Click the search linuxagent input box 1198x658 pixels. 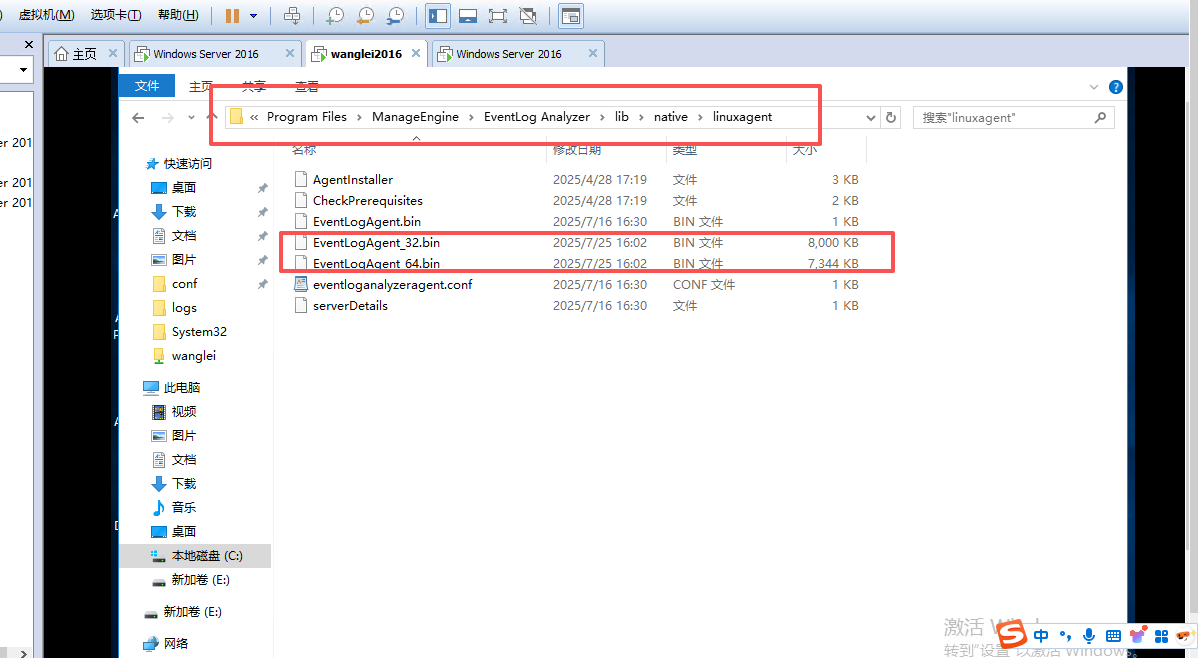(x=1003, y=117)
